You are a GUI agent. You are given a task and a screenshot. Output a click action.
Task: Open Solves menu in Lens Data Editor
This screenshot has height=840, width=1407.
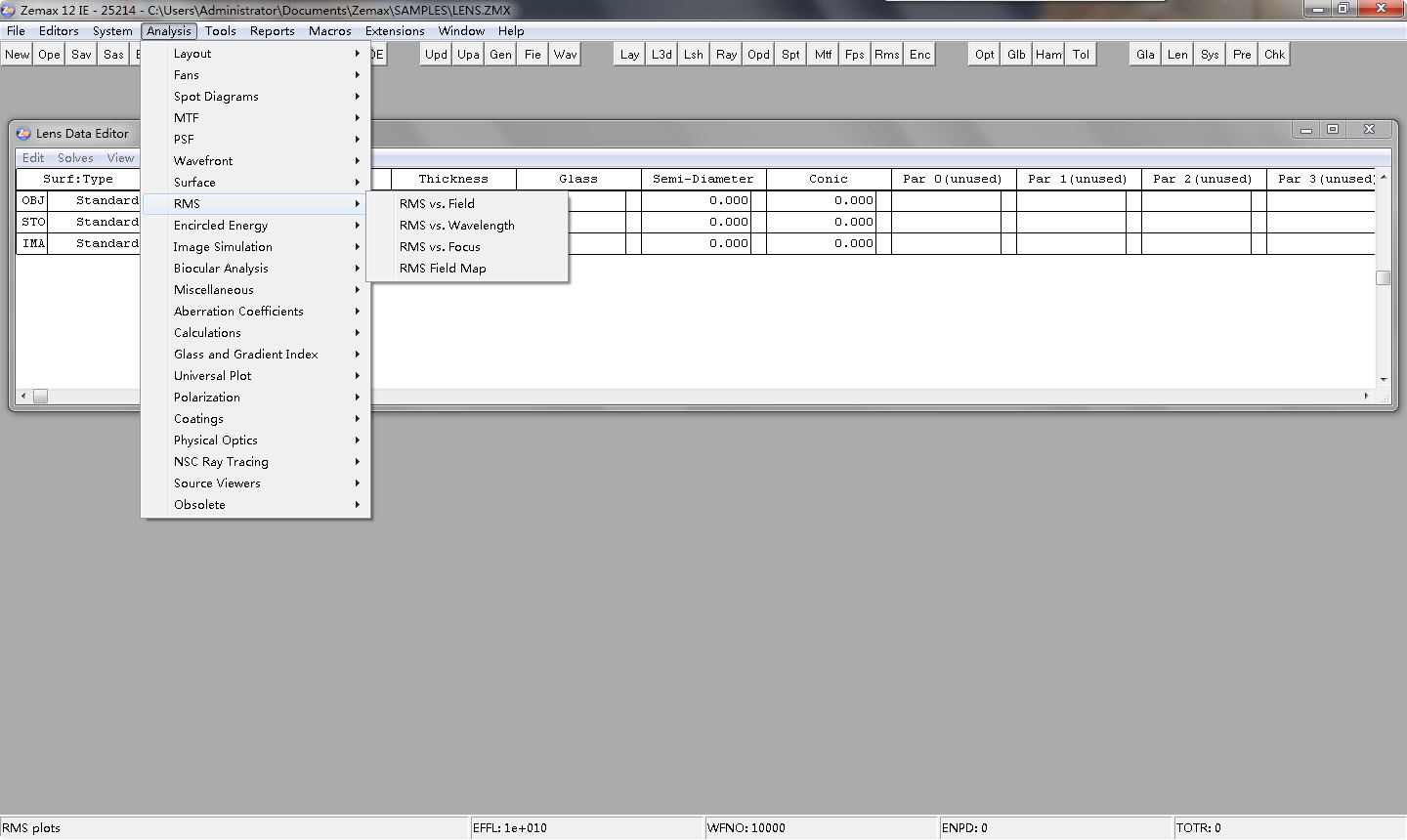(x=75, y=158)
